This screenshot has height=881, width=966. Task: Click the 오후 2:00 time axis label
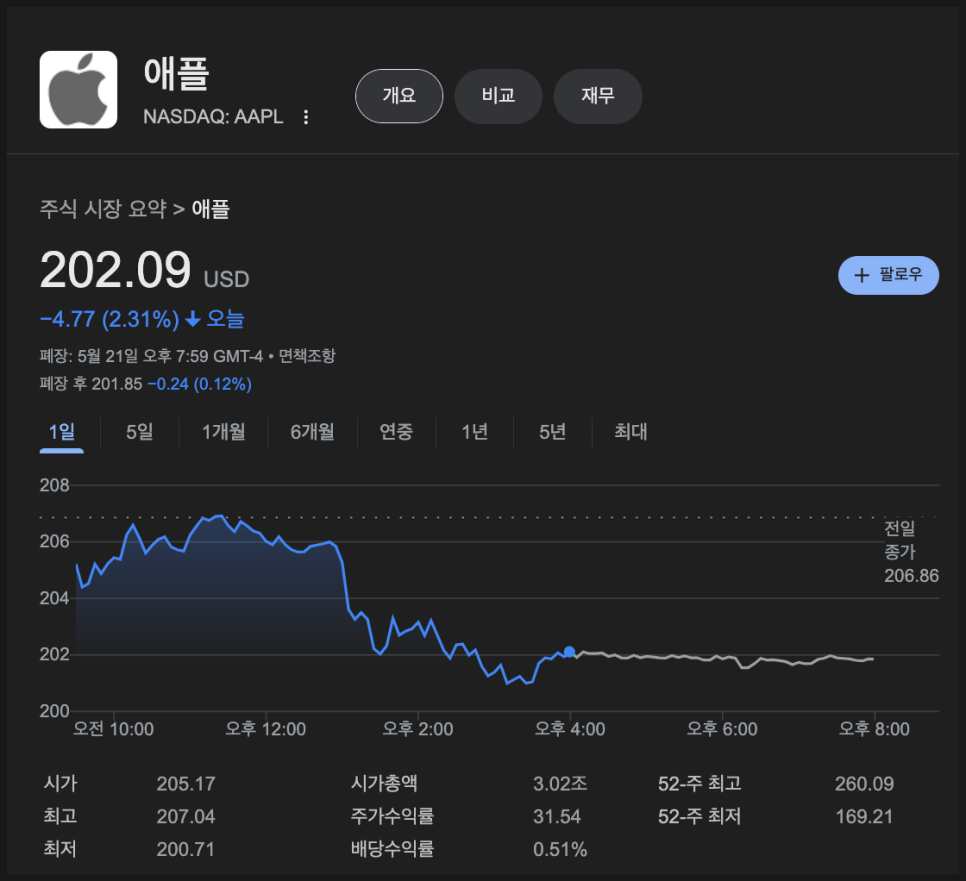click(418, 729)
